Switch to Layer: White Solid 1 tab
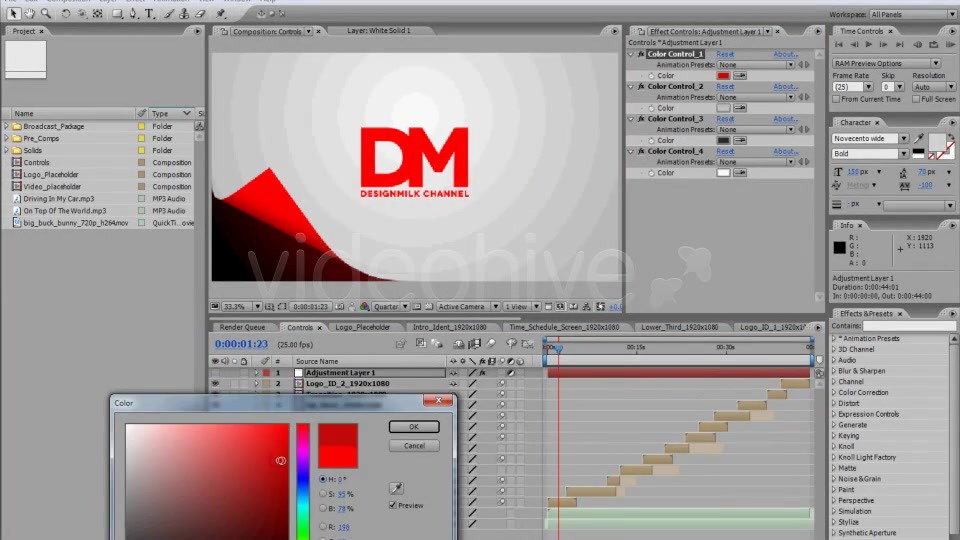 (378, 31)
